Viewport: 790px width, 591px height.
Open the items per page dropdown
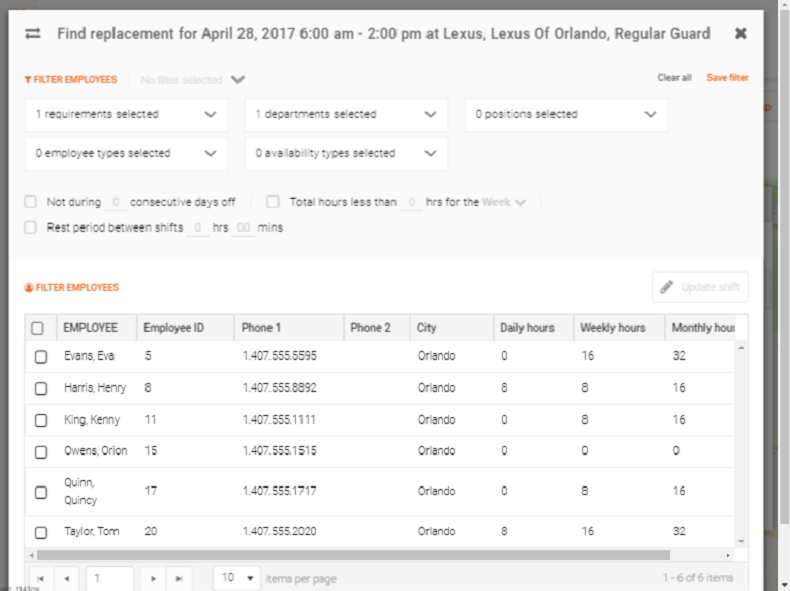[x=237, y=579]
